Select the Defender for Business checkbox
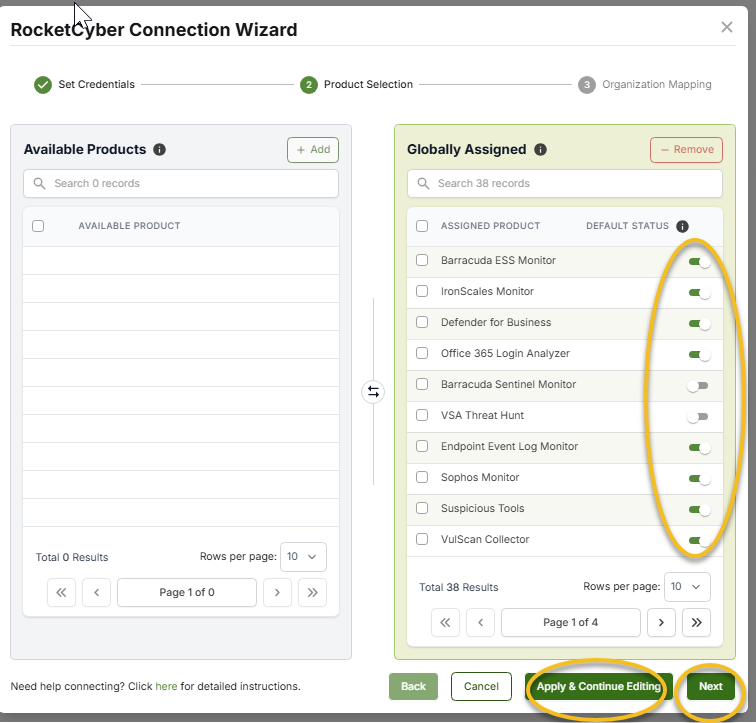The image size is (756, 723). (422, 322)
